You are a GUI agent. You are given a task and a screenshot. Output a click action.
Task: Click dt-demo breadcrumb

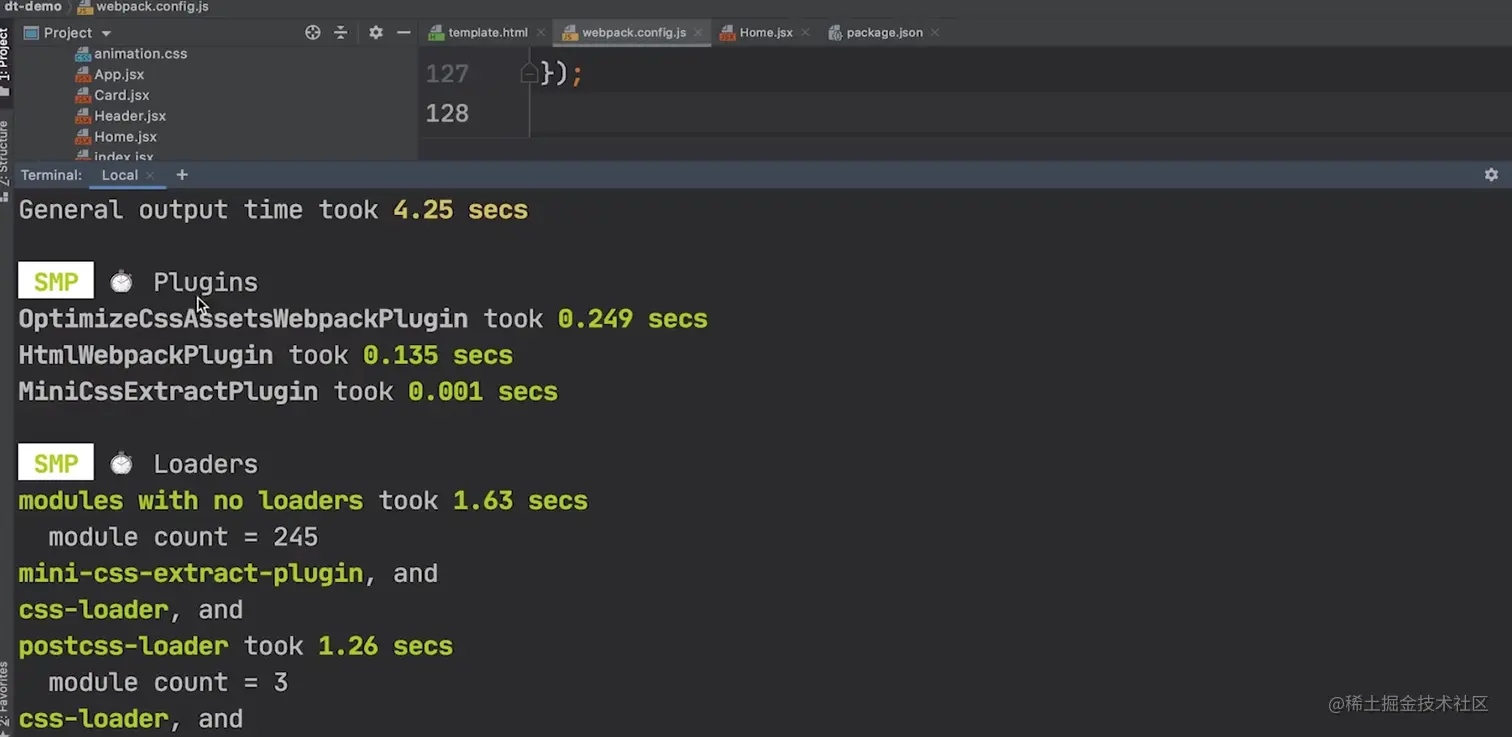coord(33,7)
